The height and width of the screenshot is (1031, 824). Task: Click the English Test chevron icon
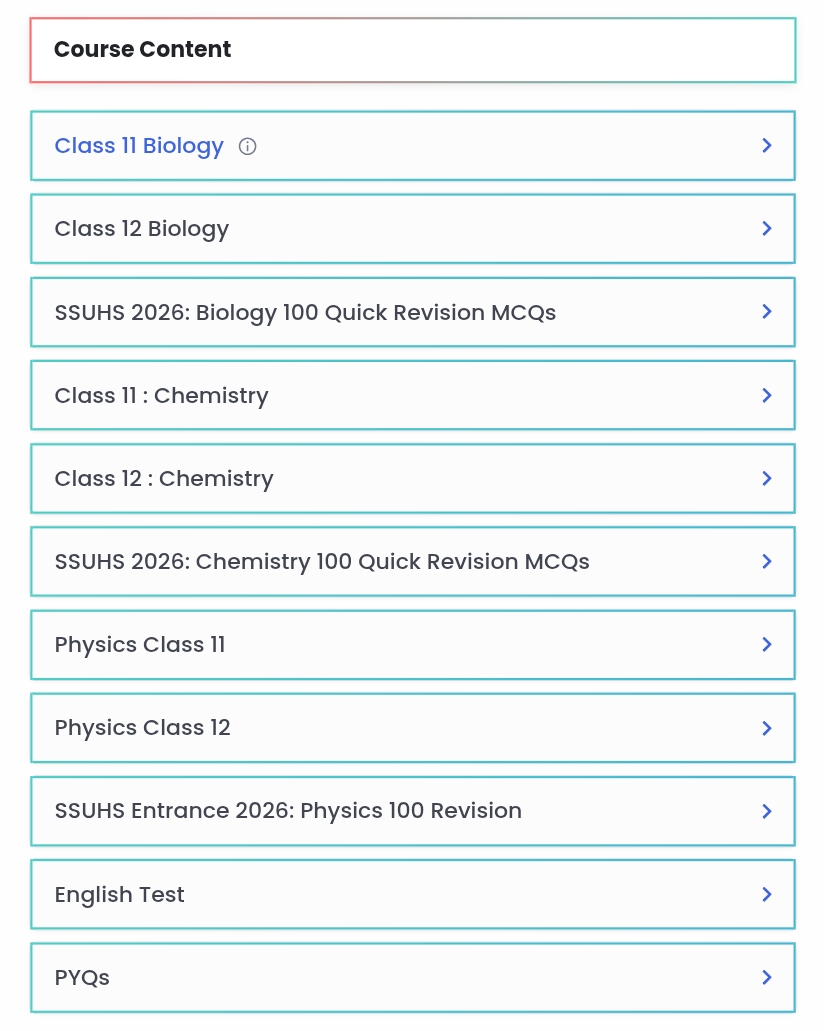pos(767,894)
